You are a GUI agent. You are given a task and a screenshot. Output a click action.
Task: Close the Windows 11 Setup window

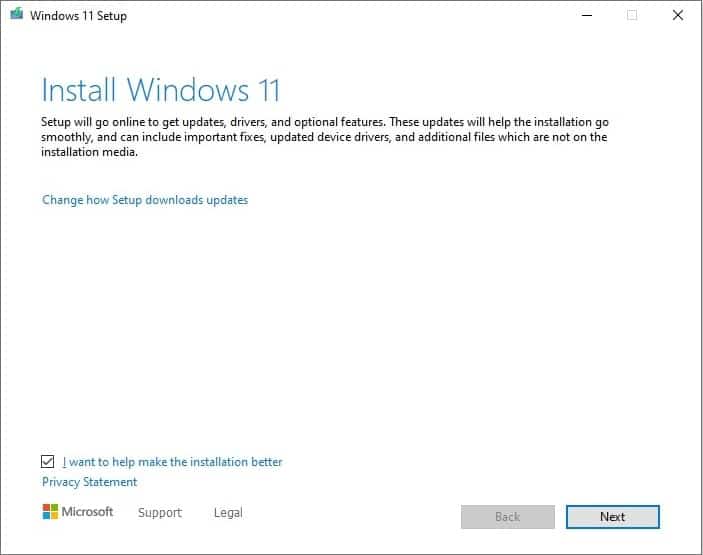tap(679, 16)
